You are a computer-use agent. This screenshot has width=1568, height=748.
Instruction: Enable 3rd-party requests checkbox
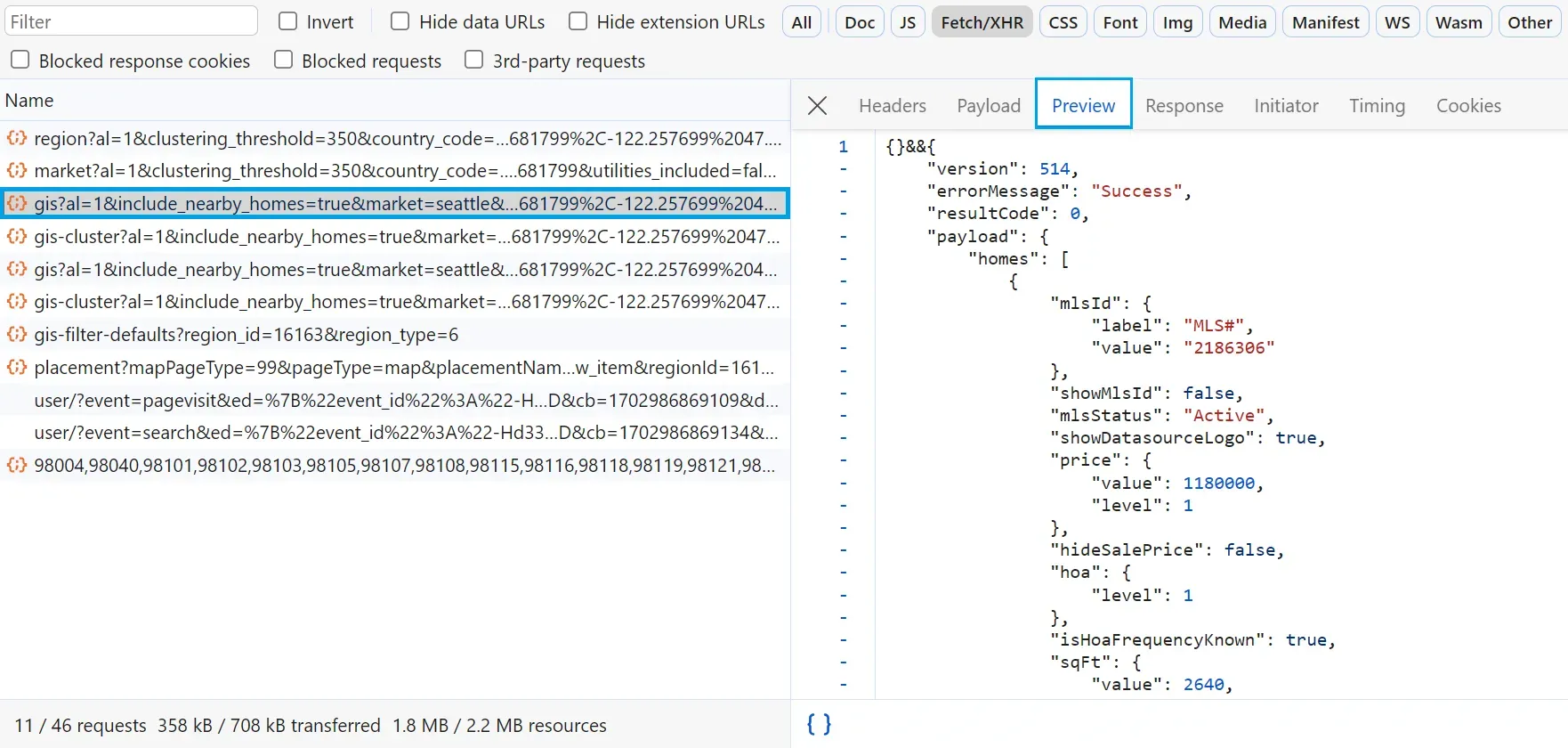tap(474, 60)
